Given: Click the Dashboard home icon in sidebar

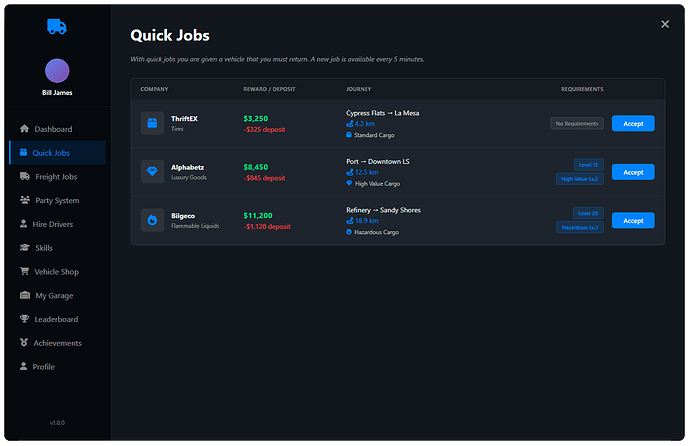Looking at the screenshot, I should pos(24,129).
